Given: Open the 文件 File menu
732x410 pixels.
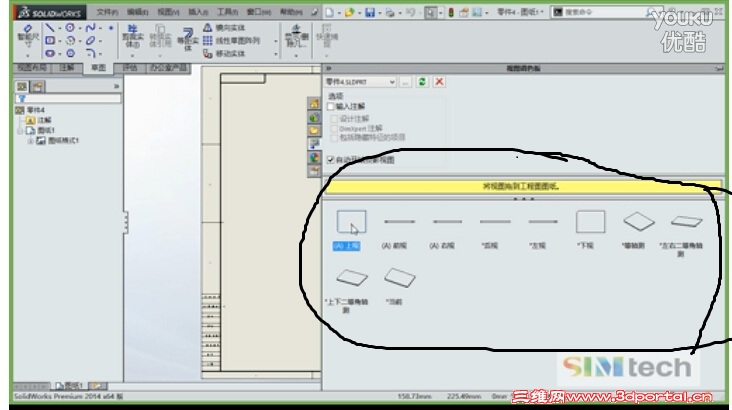Looking at the screenshot, I should [x=107, y=12].
